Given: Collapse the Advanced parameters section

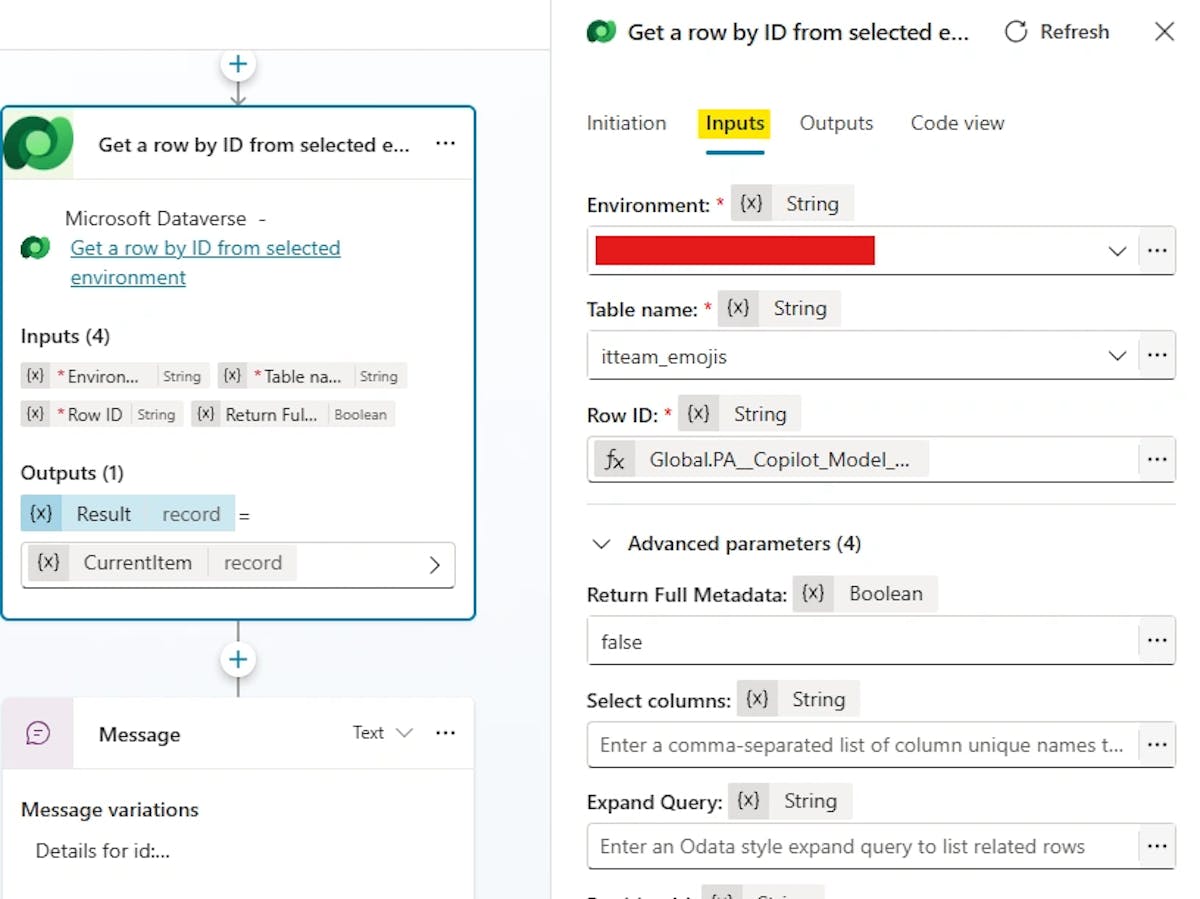Looking at the screenshot, I should click(602, 544).
